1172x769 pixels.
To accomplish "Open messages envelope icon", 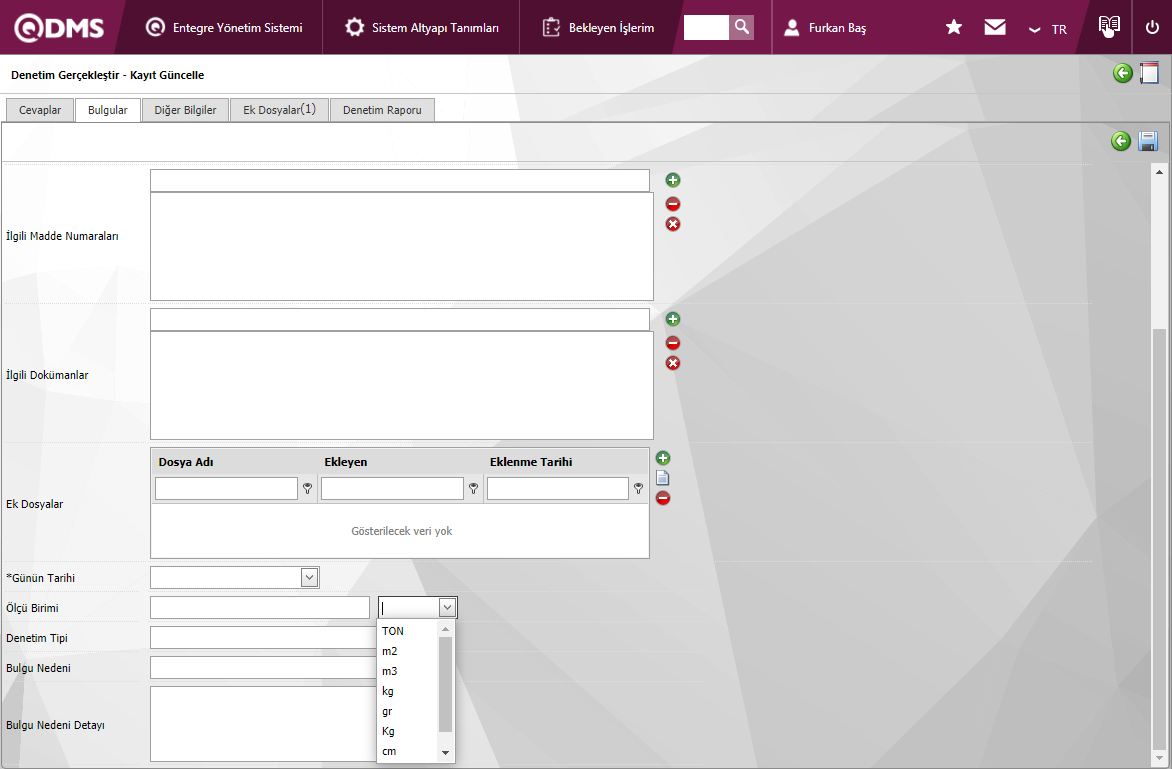I will 995,28.
